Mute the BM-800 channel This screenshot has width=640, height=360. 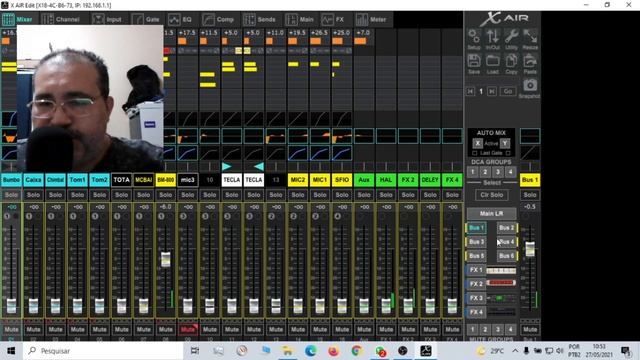coord(166,329)
